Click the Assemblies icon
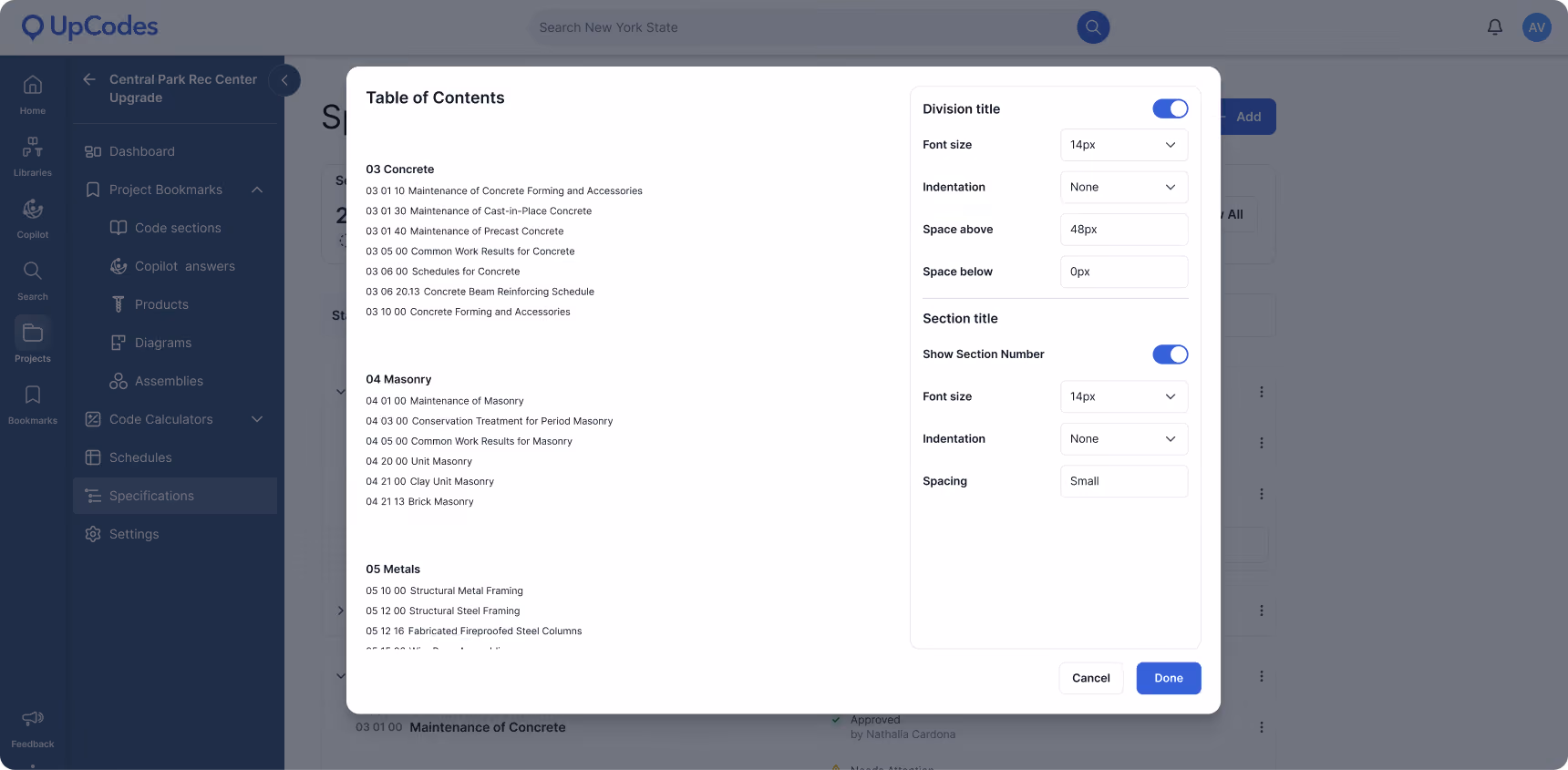The image size is (1568, 770). pyautogui.click(x=119, y=381)
